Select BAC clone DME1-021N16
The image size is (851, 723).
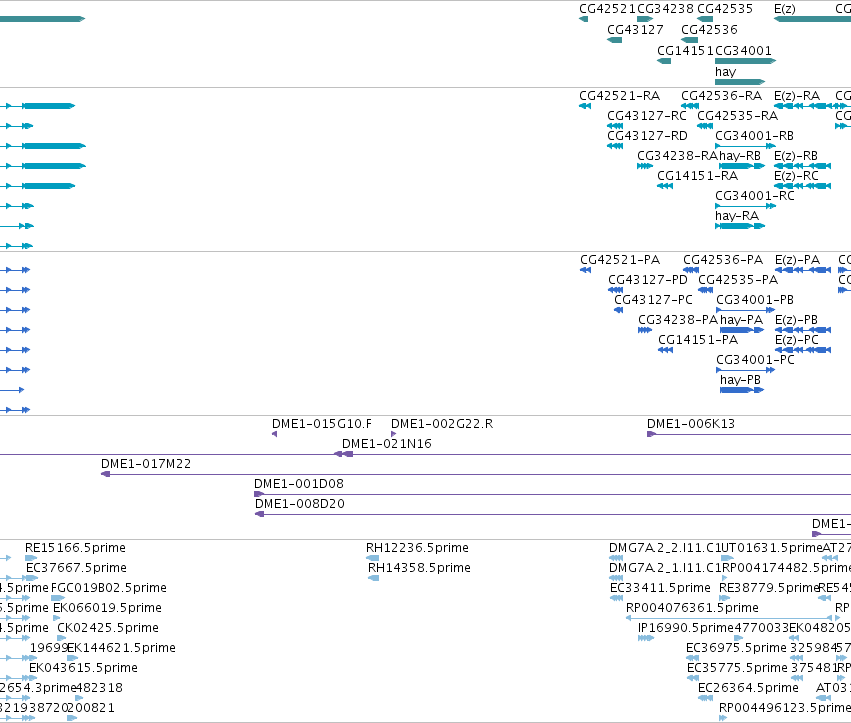(x=387, y=444)
